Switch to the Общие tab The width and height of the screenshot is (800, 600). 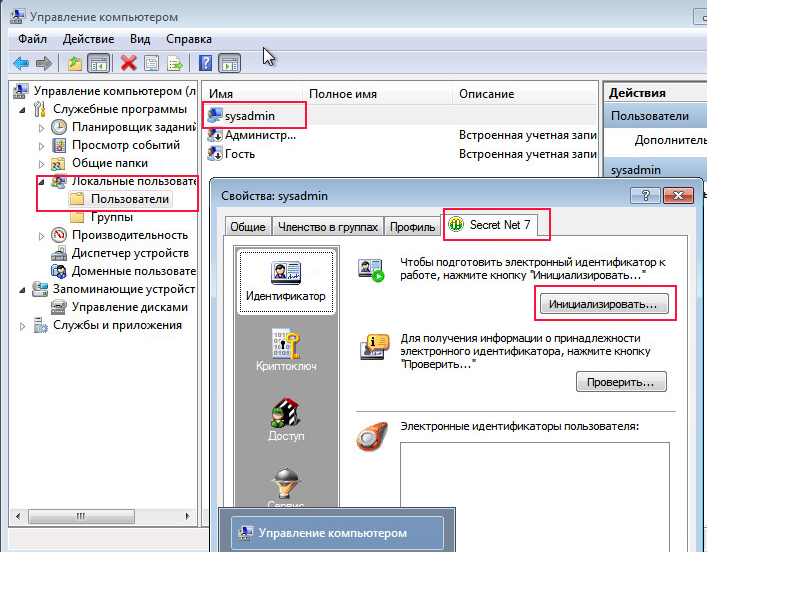point(248,227)
